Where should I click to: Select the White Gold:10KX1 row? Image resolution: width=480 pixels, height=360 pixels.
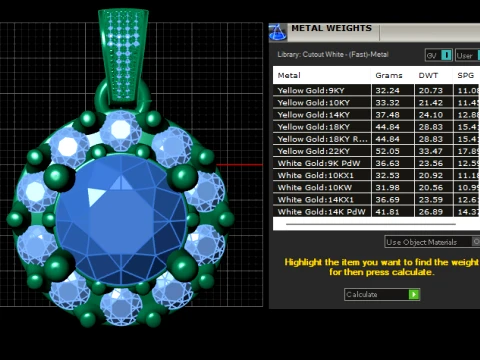376,175
